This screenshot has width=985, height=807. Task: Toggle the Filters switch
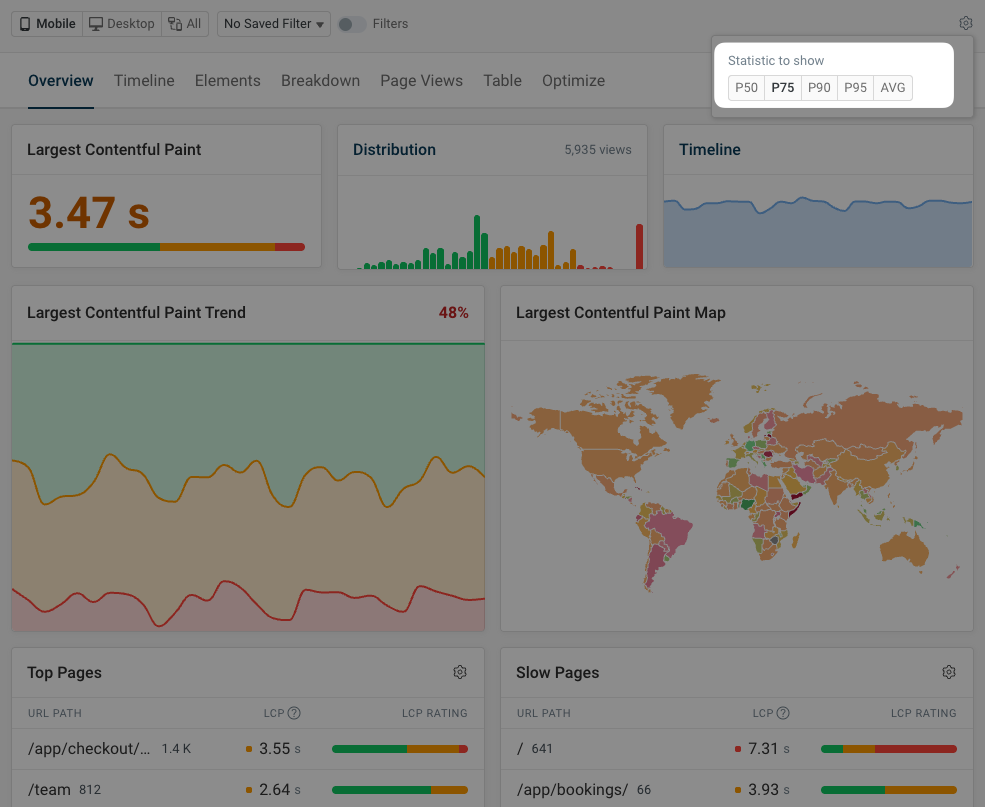point(351,23)
